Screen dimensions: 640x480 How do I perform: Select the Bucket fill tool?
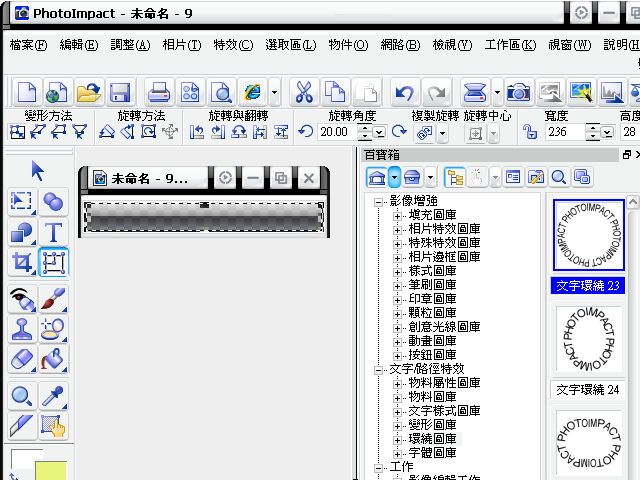pos(53,359)
